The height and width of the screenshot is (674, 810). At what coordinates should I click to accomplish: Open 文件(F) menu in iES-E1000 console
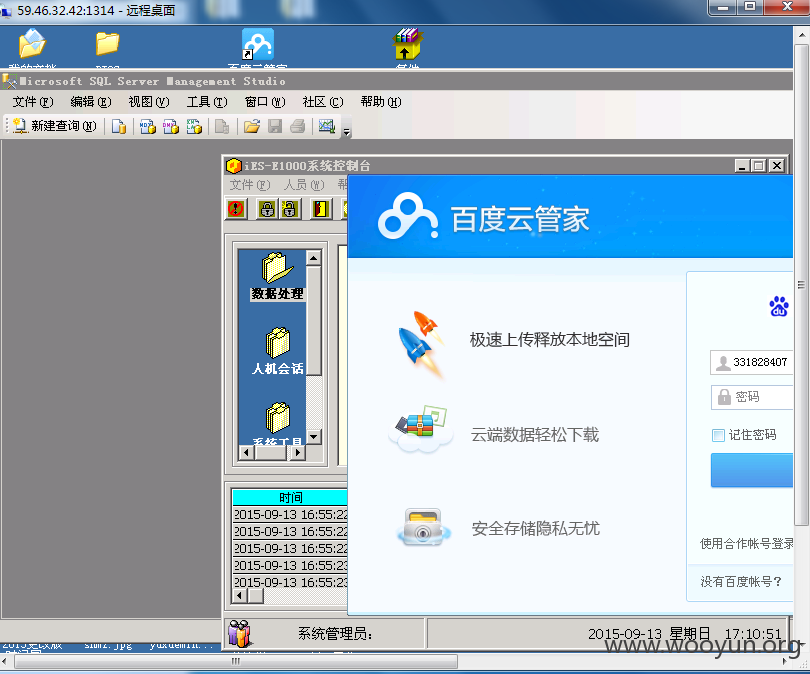tap(250, 184)
